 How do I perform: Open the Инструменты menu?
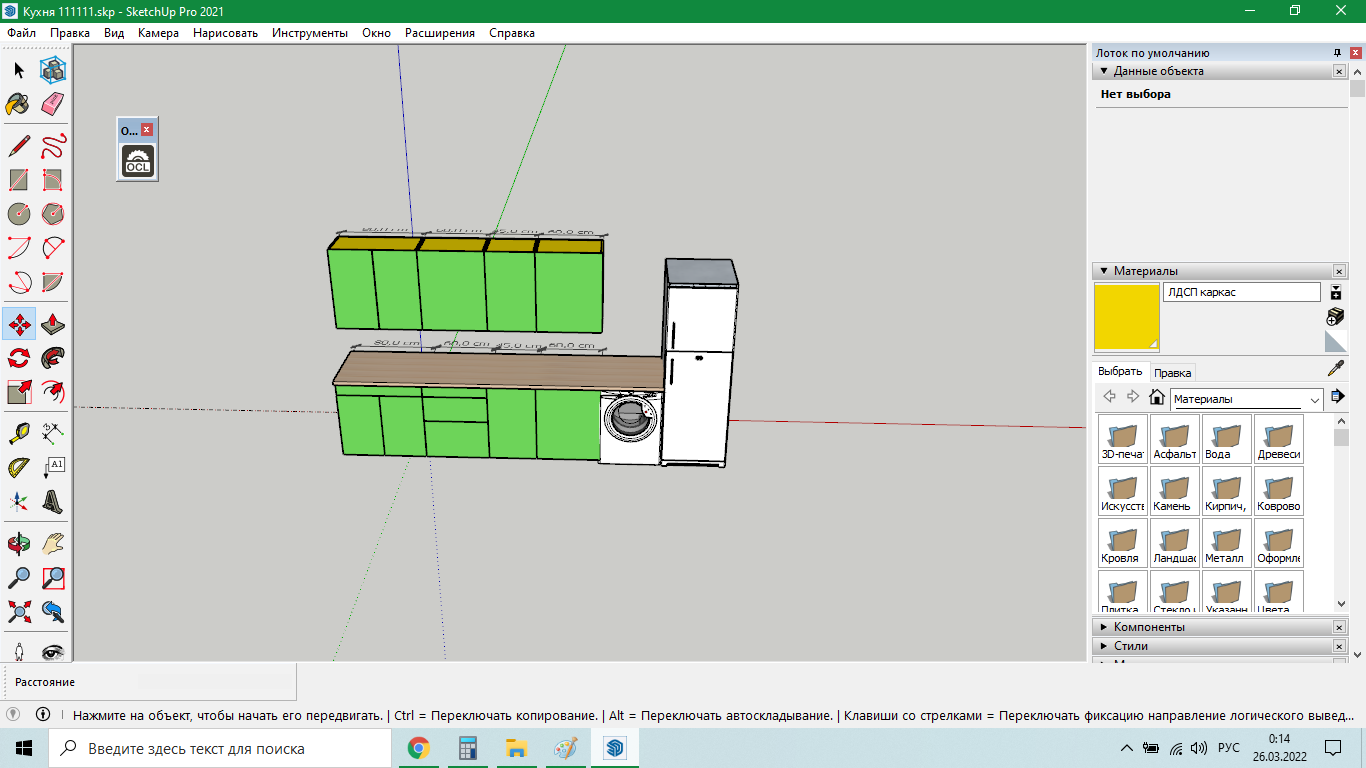tap(310, 33)
